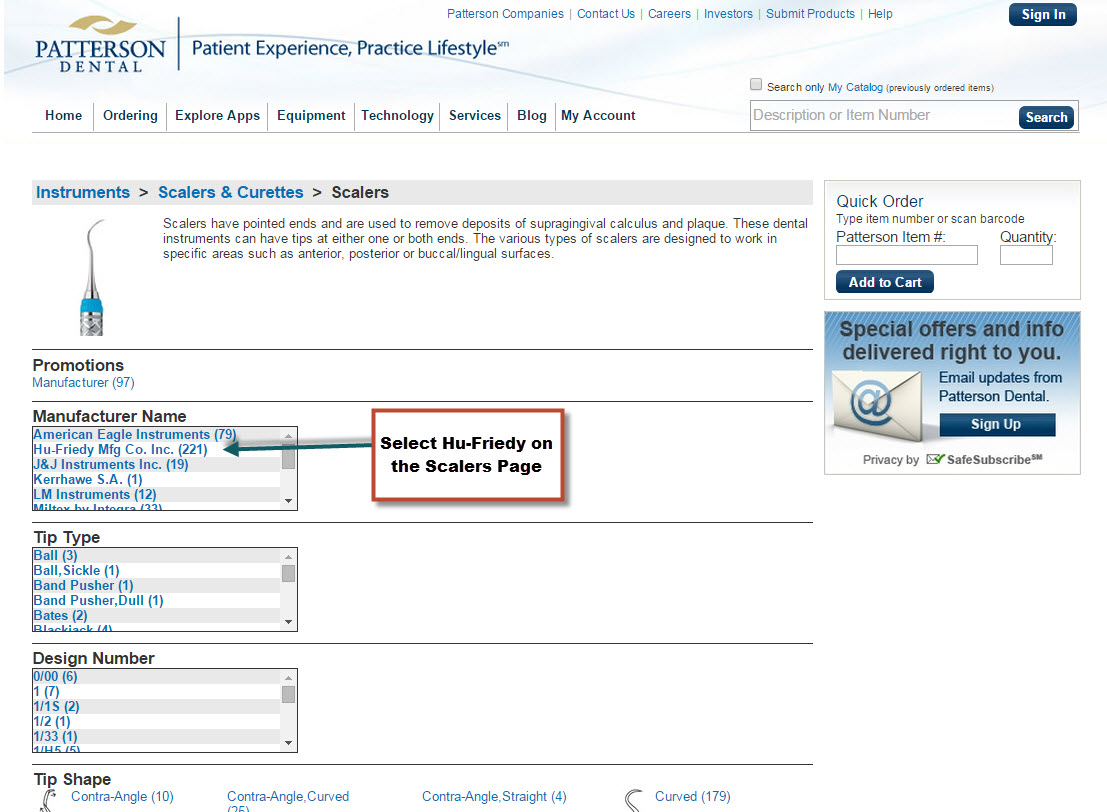Go to Instruments breadcrumb
The image size is (1107, 812).
coord(83,192)
